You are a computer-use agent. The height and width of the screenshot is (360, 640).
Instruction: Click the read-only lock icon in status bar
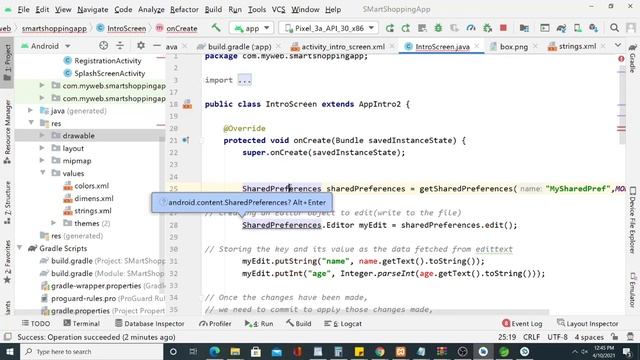coord(615,337)
